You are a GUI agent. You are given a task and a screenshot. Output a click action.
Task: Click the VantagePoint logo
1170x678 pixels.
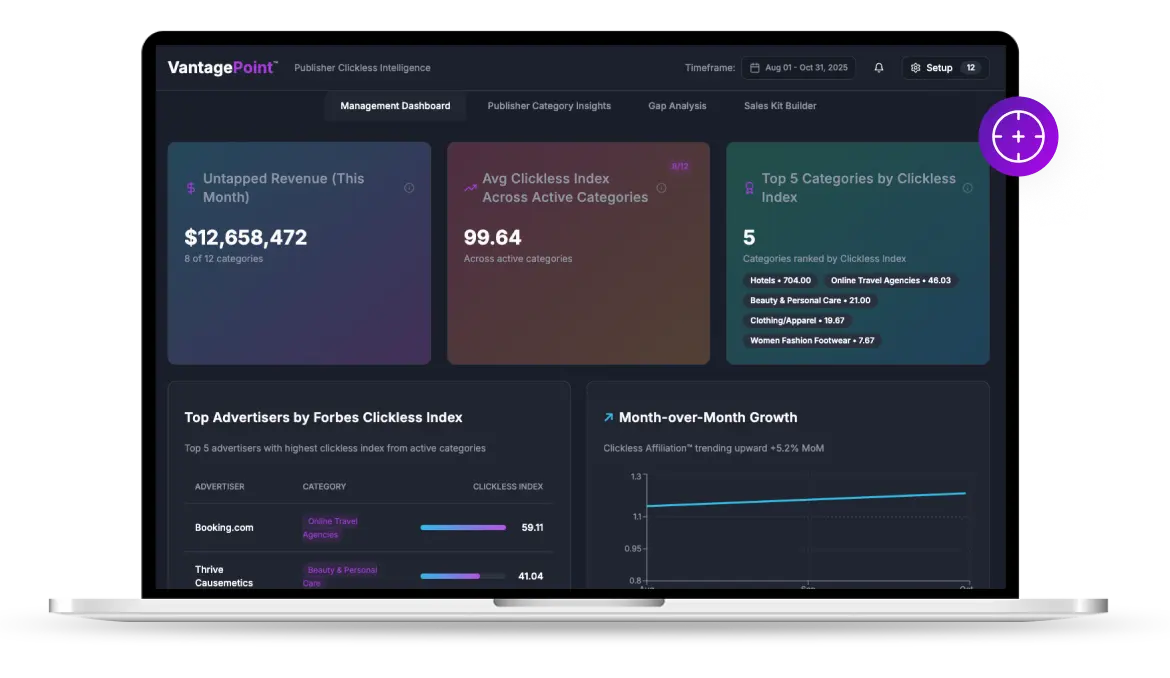pyautogui.click(x=222, y=68)
